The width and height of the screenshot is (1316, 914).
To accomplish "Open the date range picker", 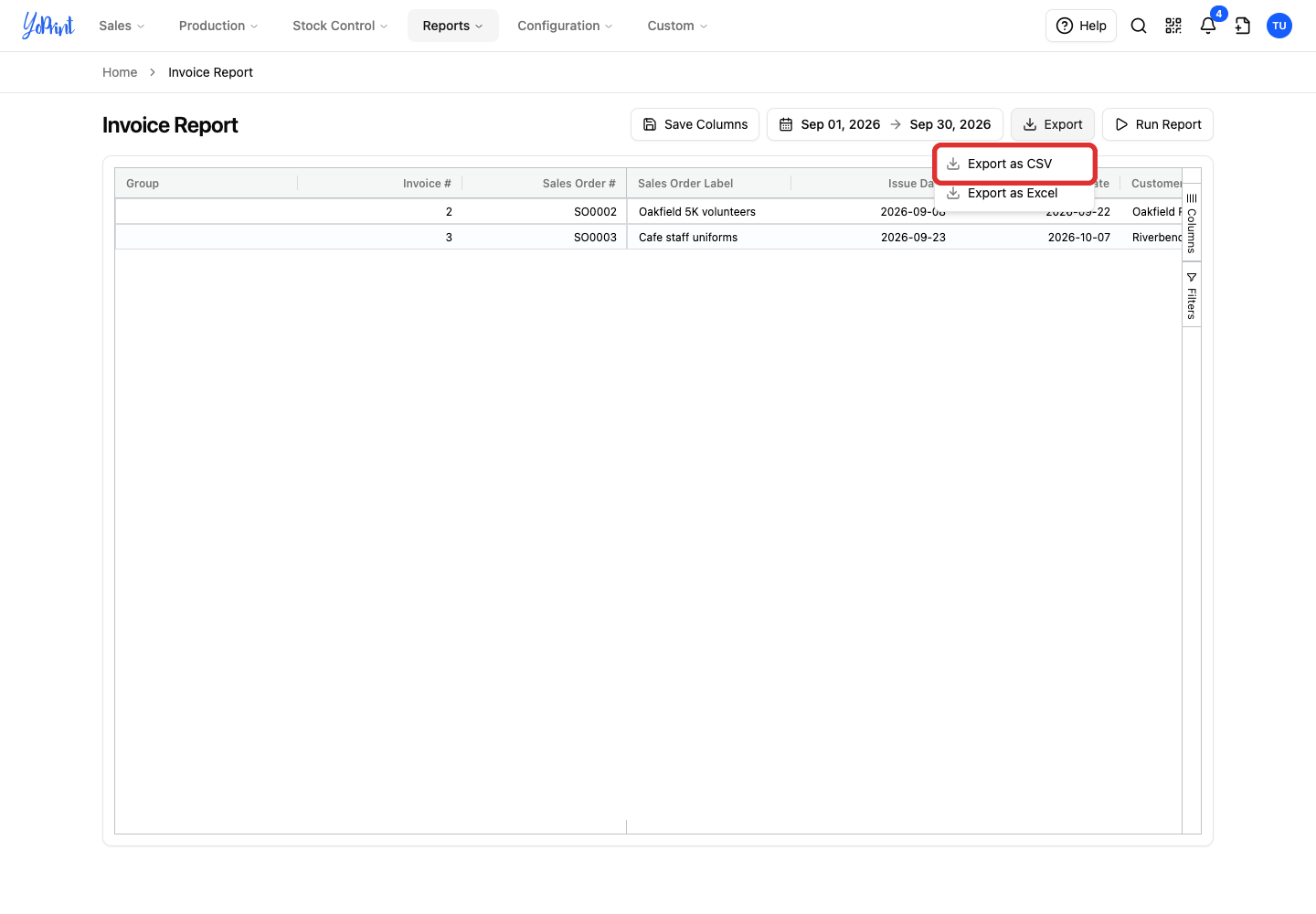I will (885, 124).
